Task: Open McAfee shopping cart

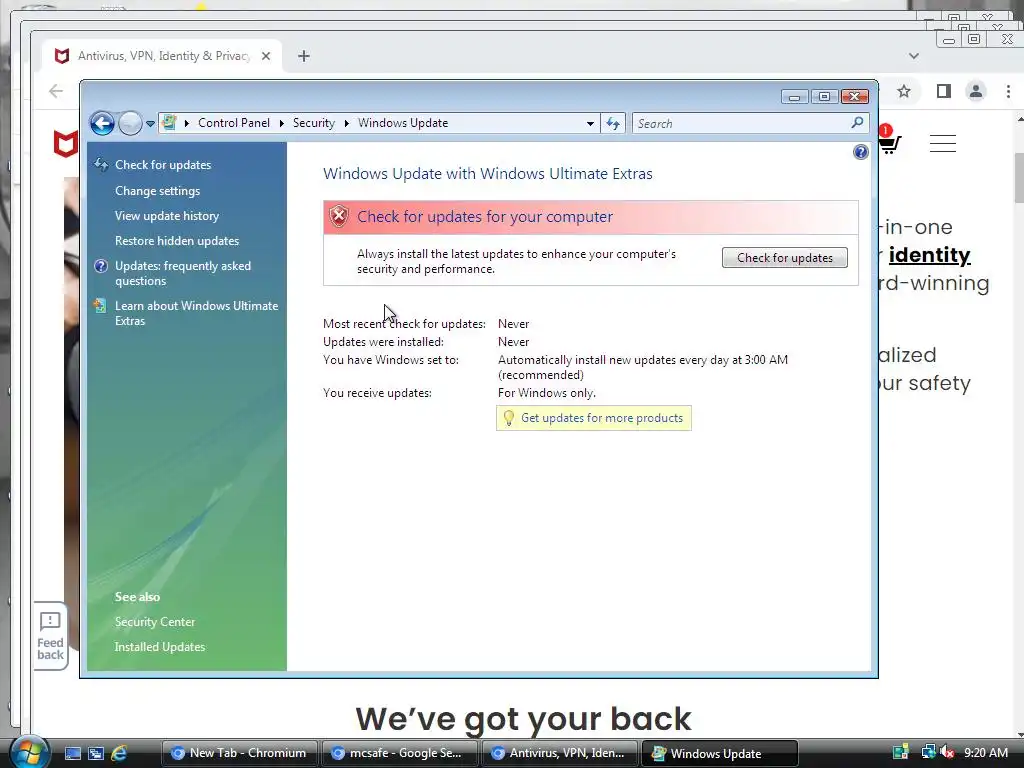Action: coord(889,140)
